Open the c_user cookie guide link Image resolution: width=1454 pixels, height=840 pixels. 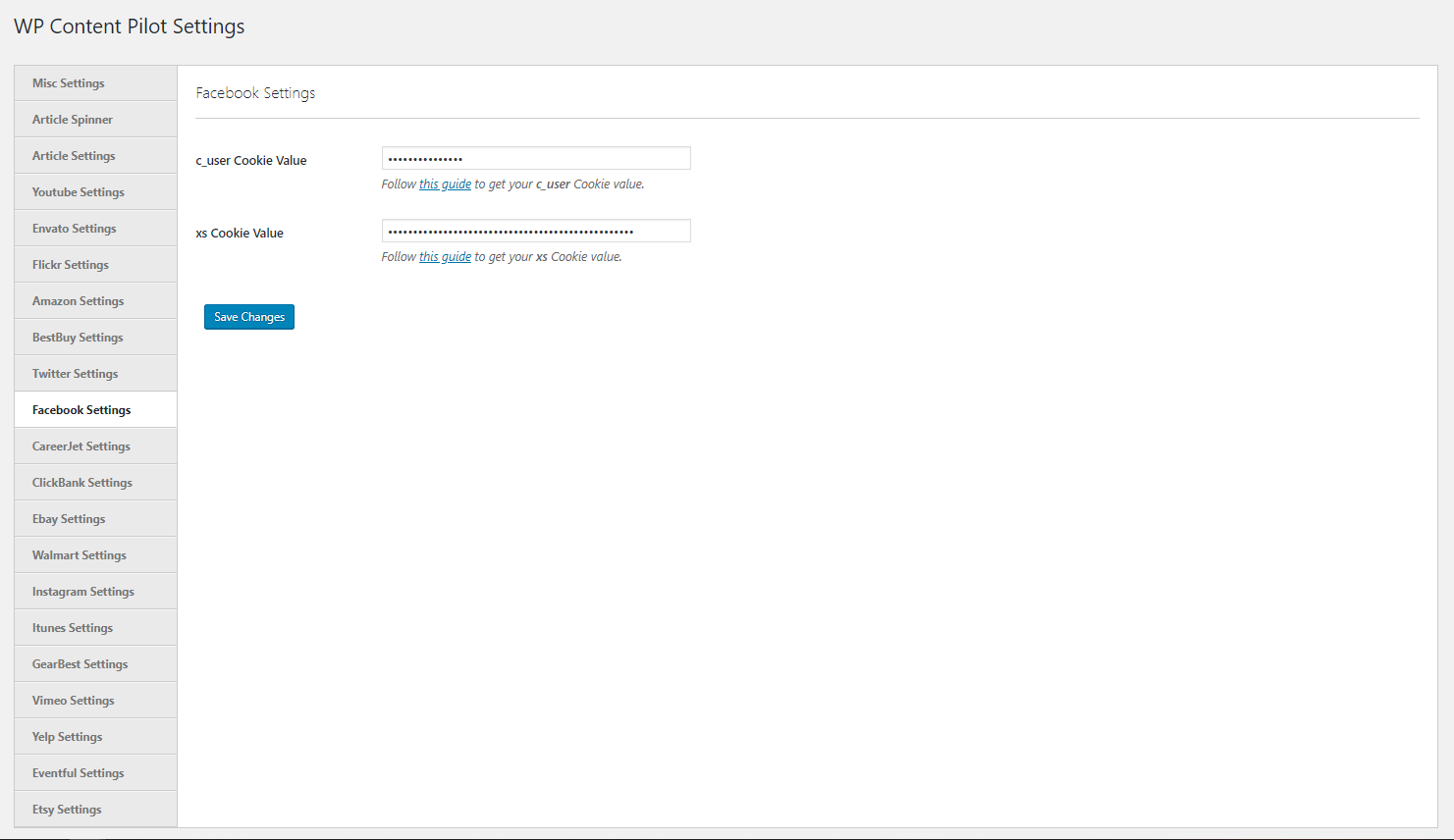pyautogui.click(x=445, y=184)
